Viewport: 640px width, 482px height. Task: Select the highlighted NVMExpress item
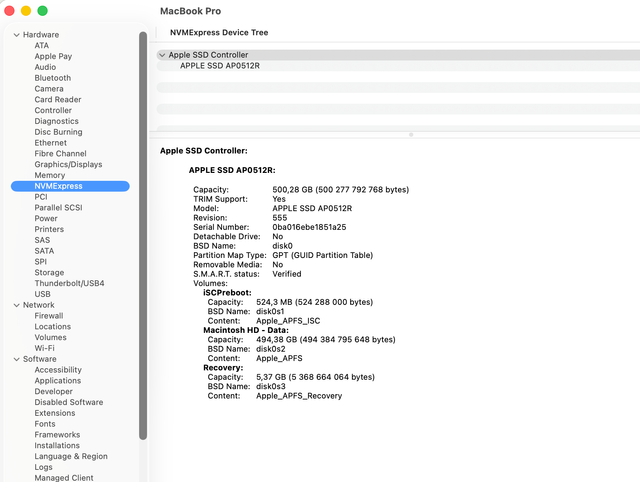pos(70,186)
